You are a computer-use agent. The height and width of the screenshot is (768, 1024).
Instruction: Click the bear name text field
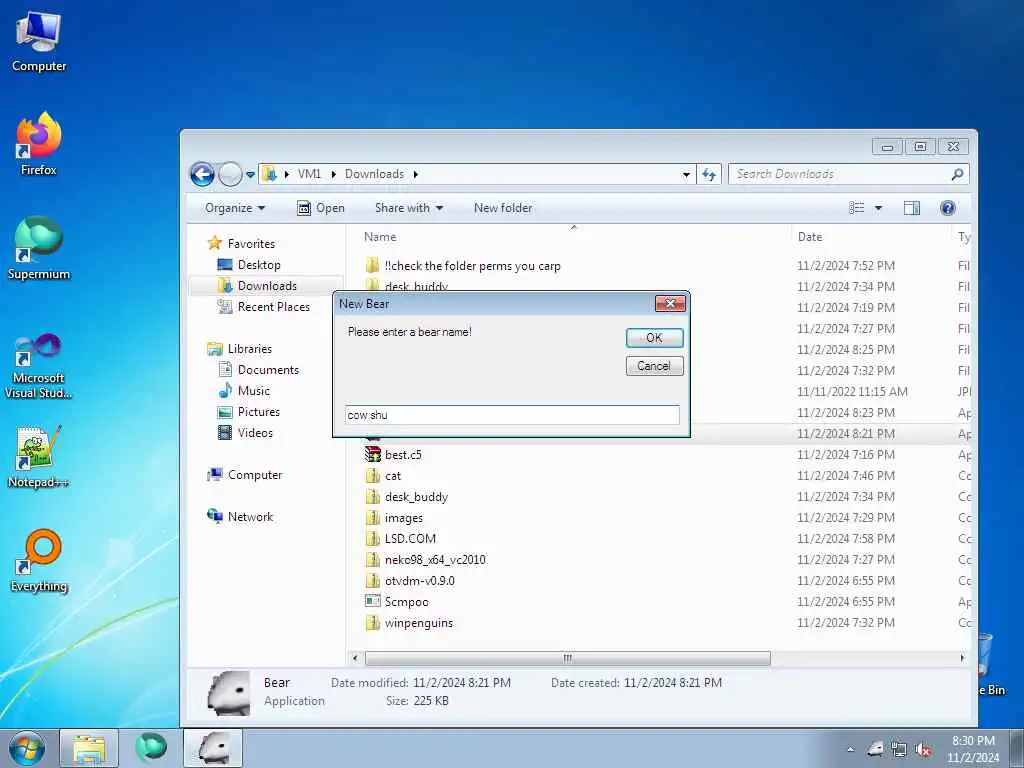click(512, 415)
